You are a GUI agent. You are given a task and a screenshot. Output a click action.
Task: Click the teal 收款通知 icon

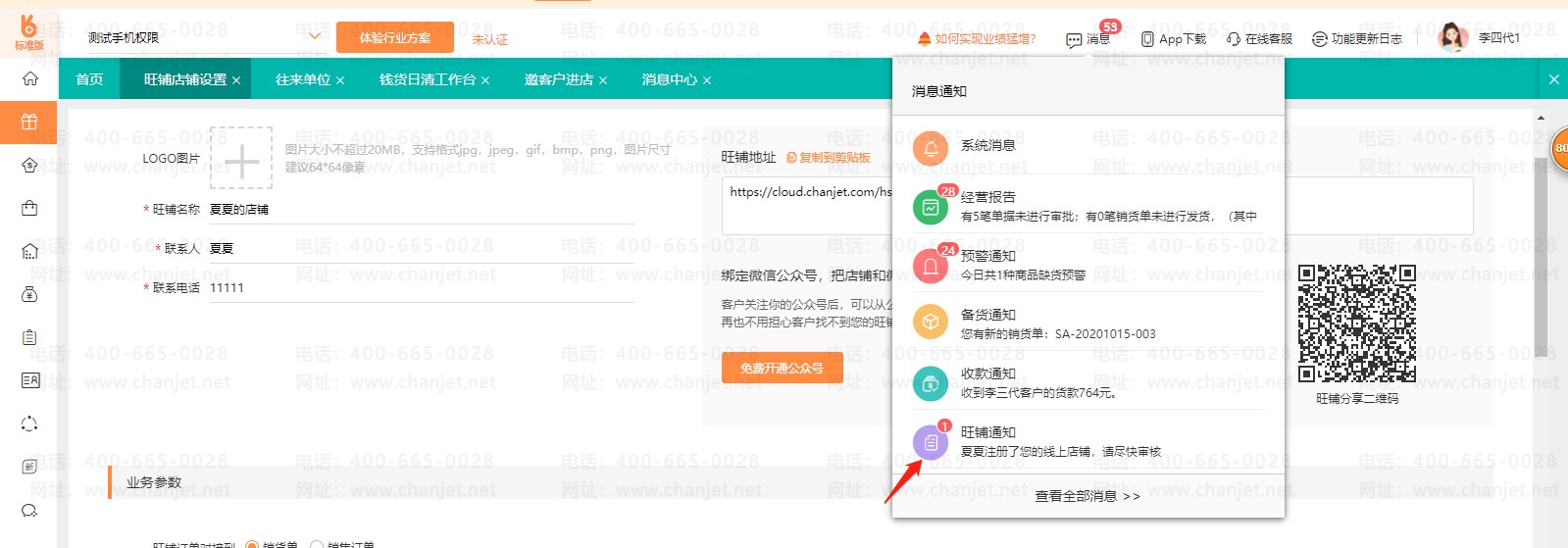pyautogui.click(x=931, y=383)
